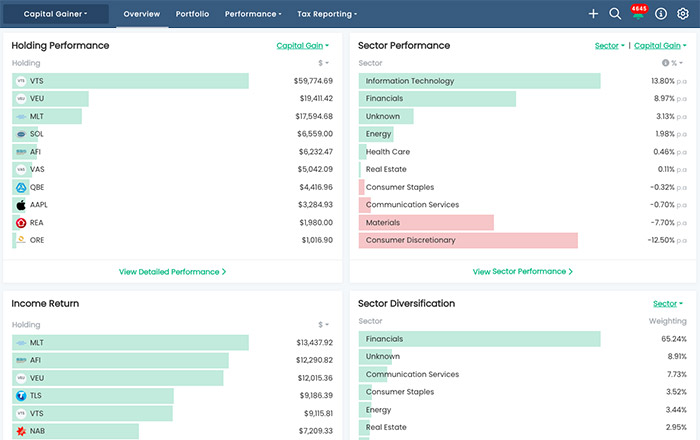Open search with the magnifier icon
Image resolution: width=700 pixels, height=440 pixels.
tap(615, 14)
